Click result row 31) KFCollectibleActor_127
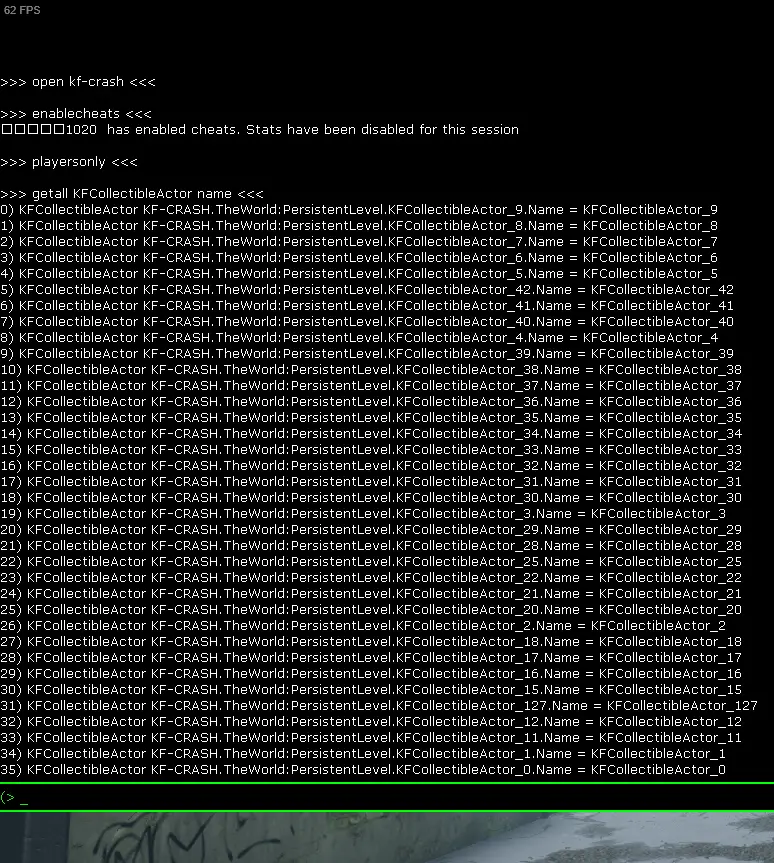This screenshot has width=774, height=863. tap(379, 705)
